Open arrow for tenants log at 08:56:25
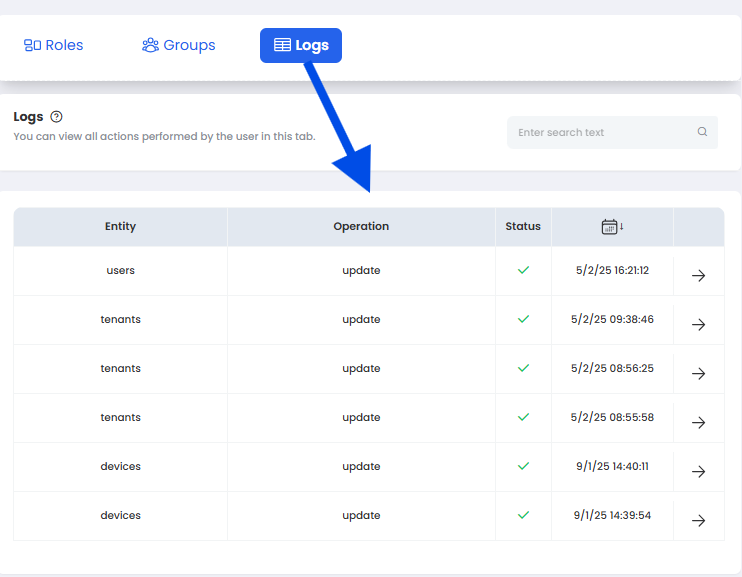 (698, 373)
